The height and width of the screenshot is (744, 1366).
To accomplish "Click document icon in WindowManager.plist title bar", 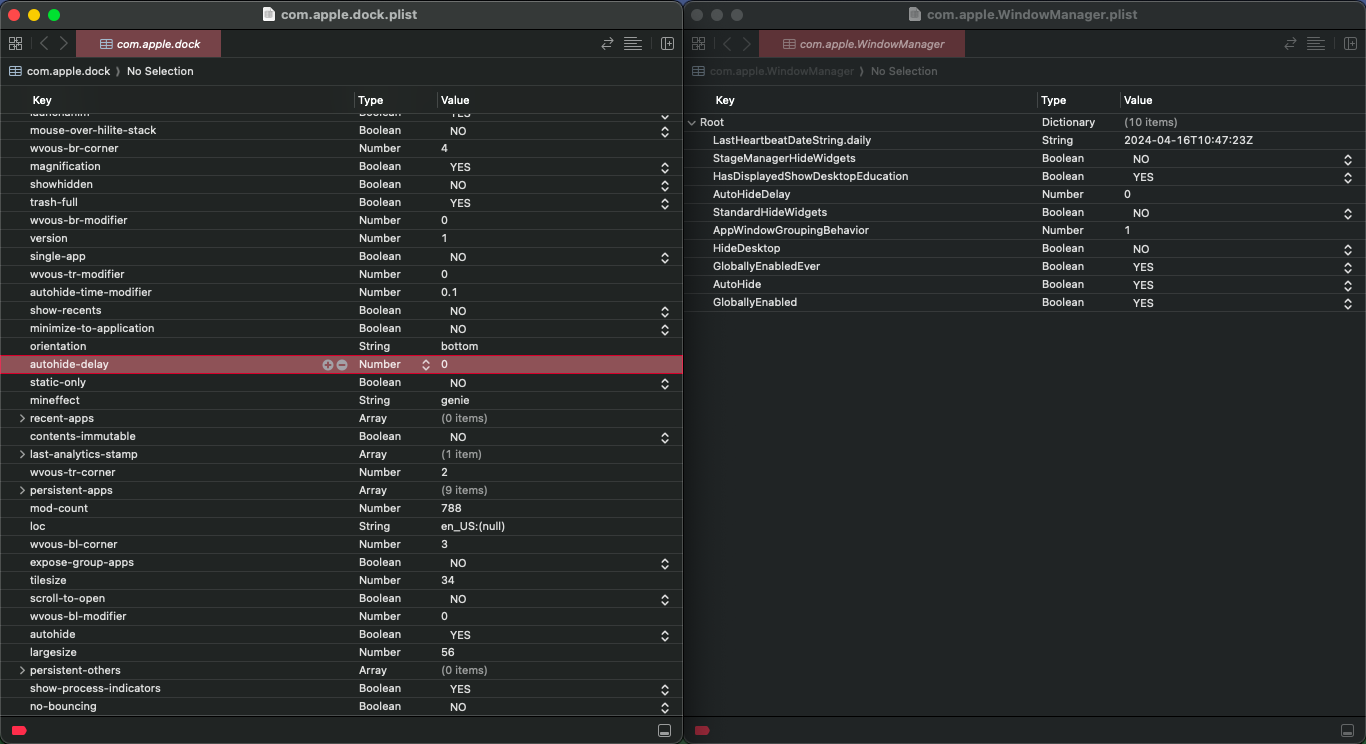I will (x=915, y=15).
